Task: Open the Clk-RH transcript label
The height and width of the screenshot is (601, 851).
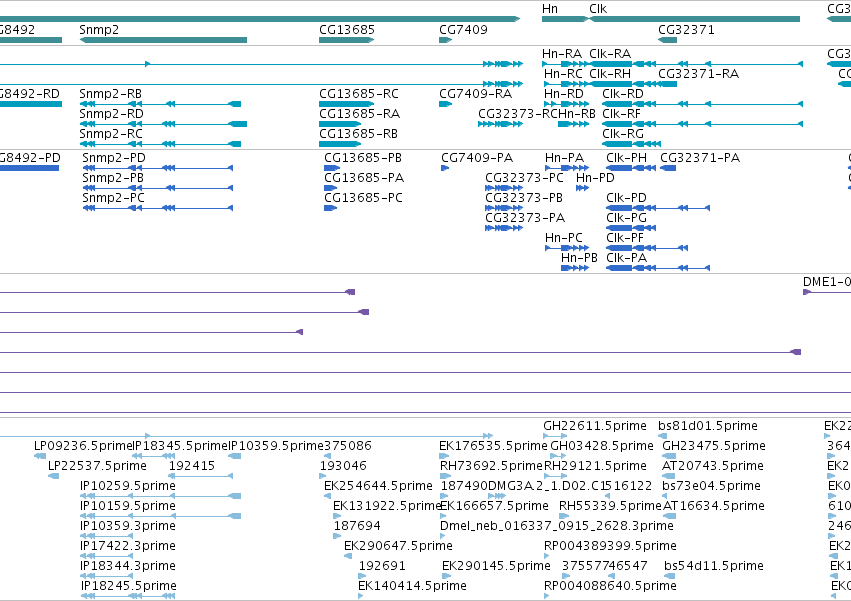Action: pyautogui.click(x=610, y=74)
